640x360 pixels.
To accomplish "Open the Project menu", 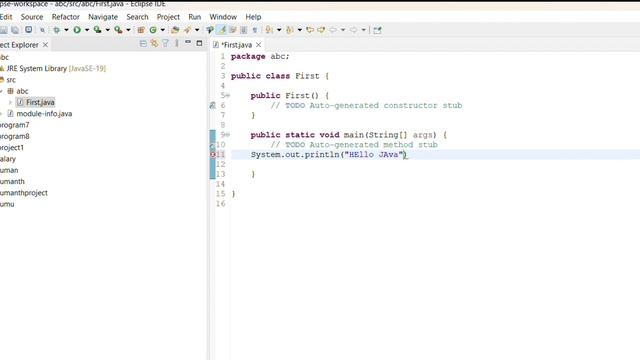I will coord(168,17).
